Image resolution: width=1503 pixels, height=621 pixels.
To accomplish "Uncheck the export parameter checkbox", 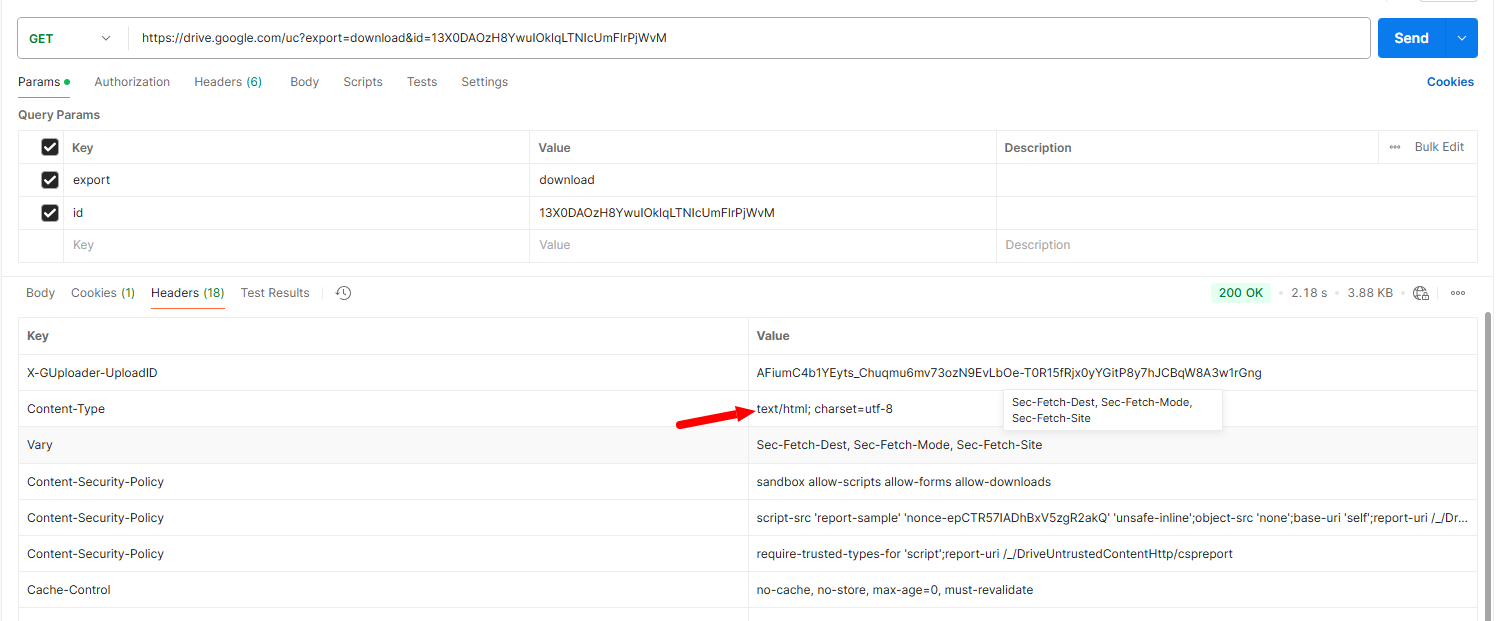I will point(50,180).
